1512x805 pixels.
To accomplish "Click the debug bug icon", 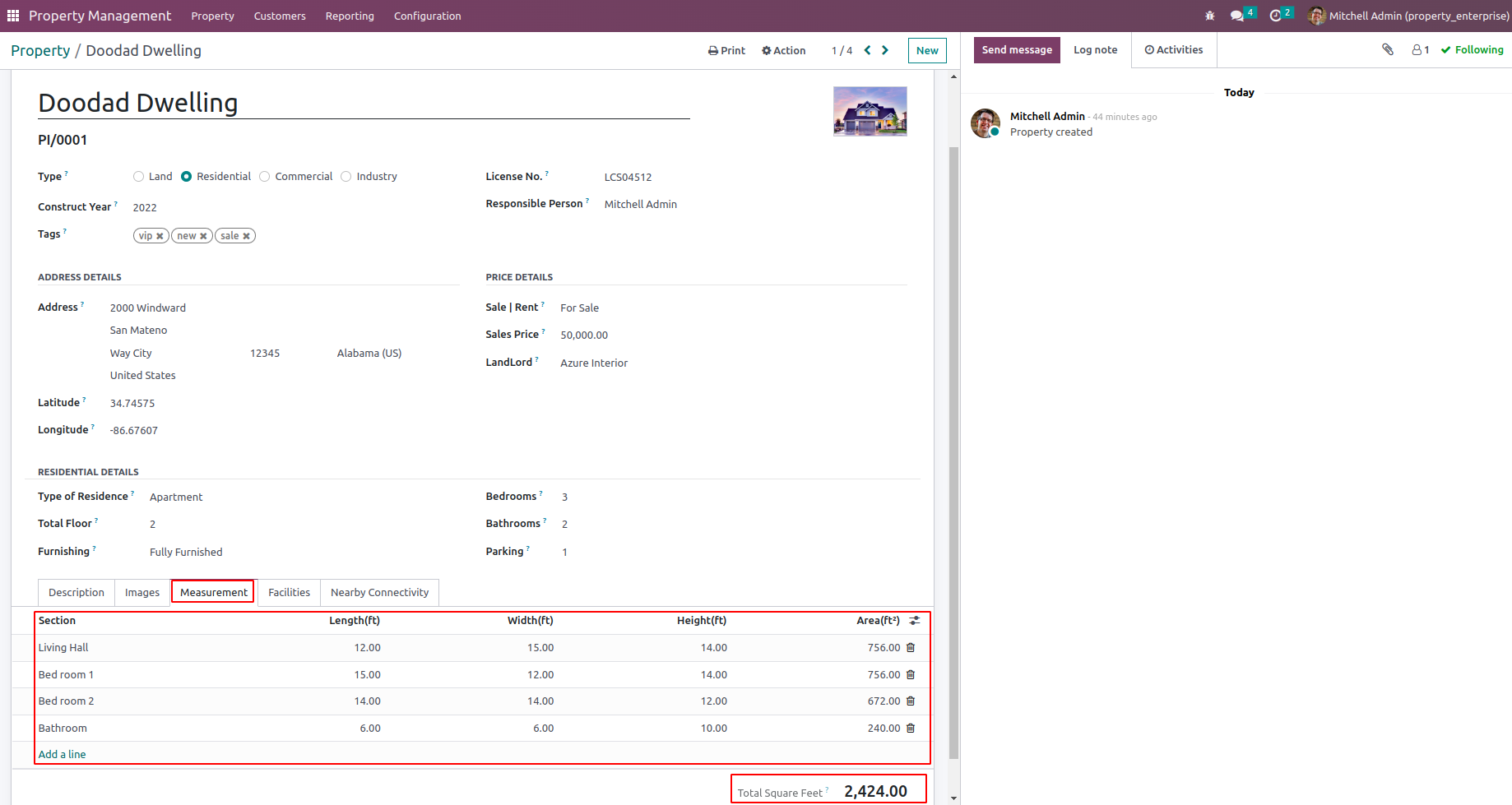I will [x=1209, y=16].
